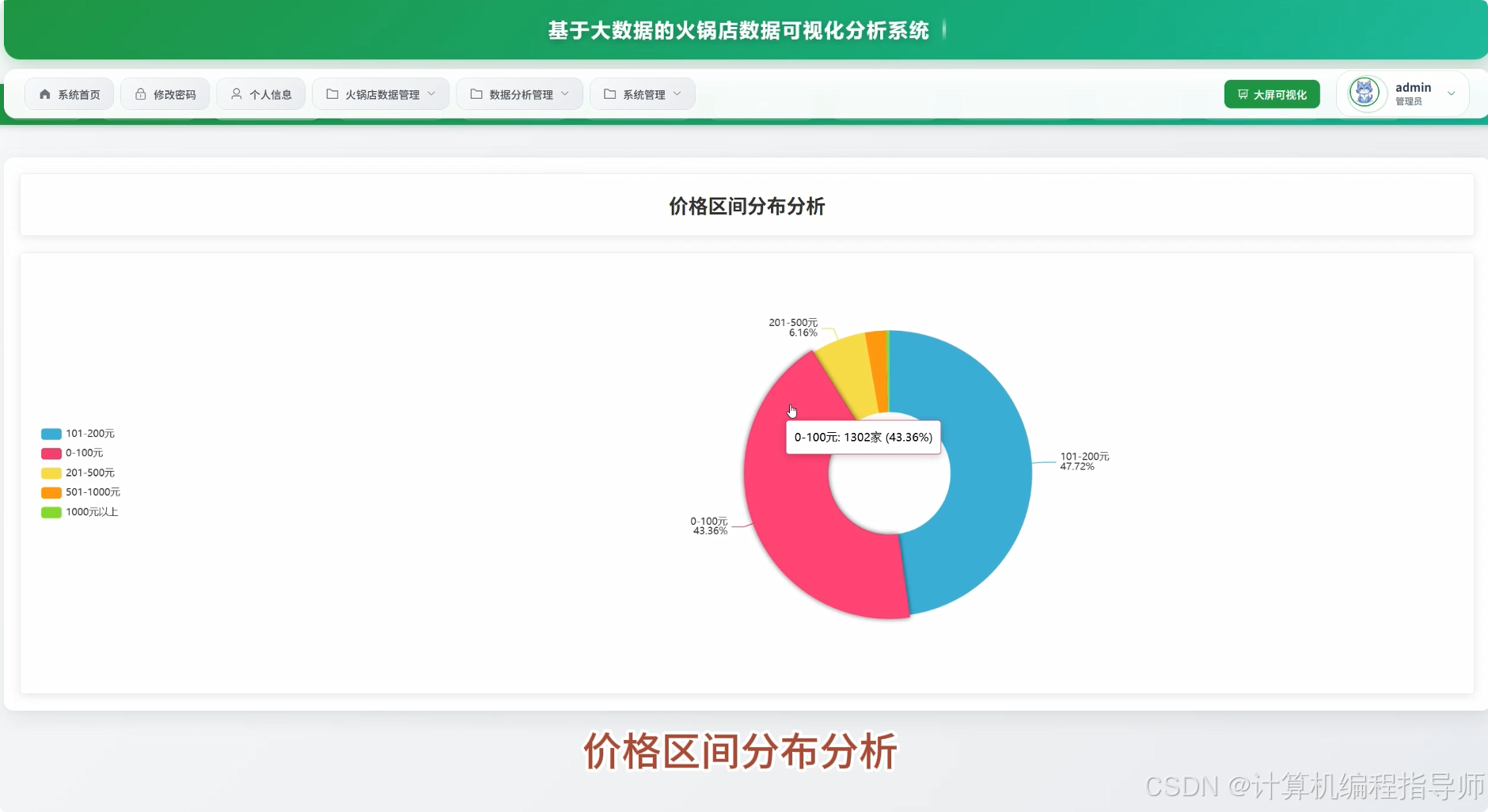Click the home icon in 系统首页
Screen dimensions: 1488x812
[x=45, y=94]
